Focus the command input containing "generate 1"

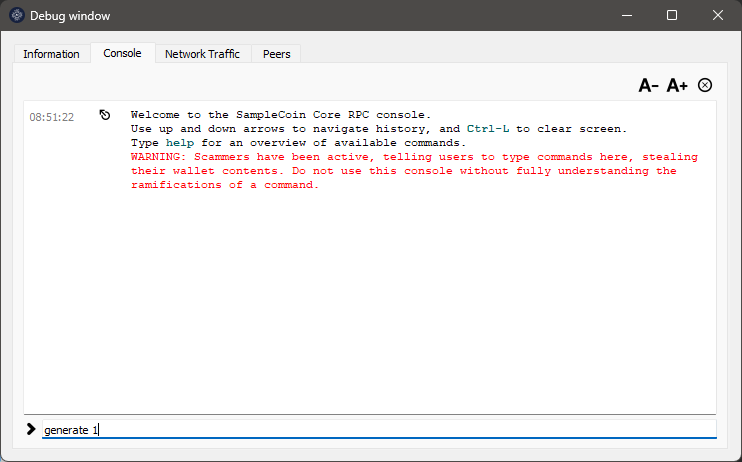click(380, 430)
